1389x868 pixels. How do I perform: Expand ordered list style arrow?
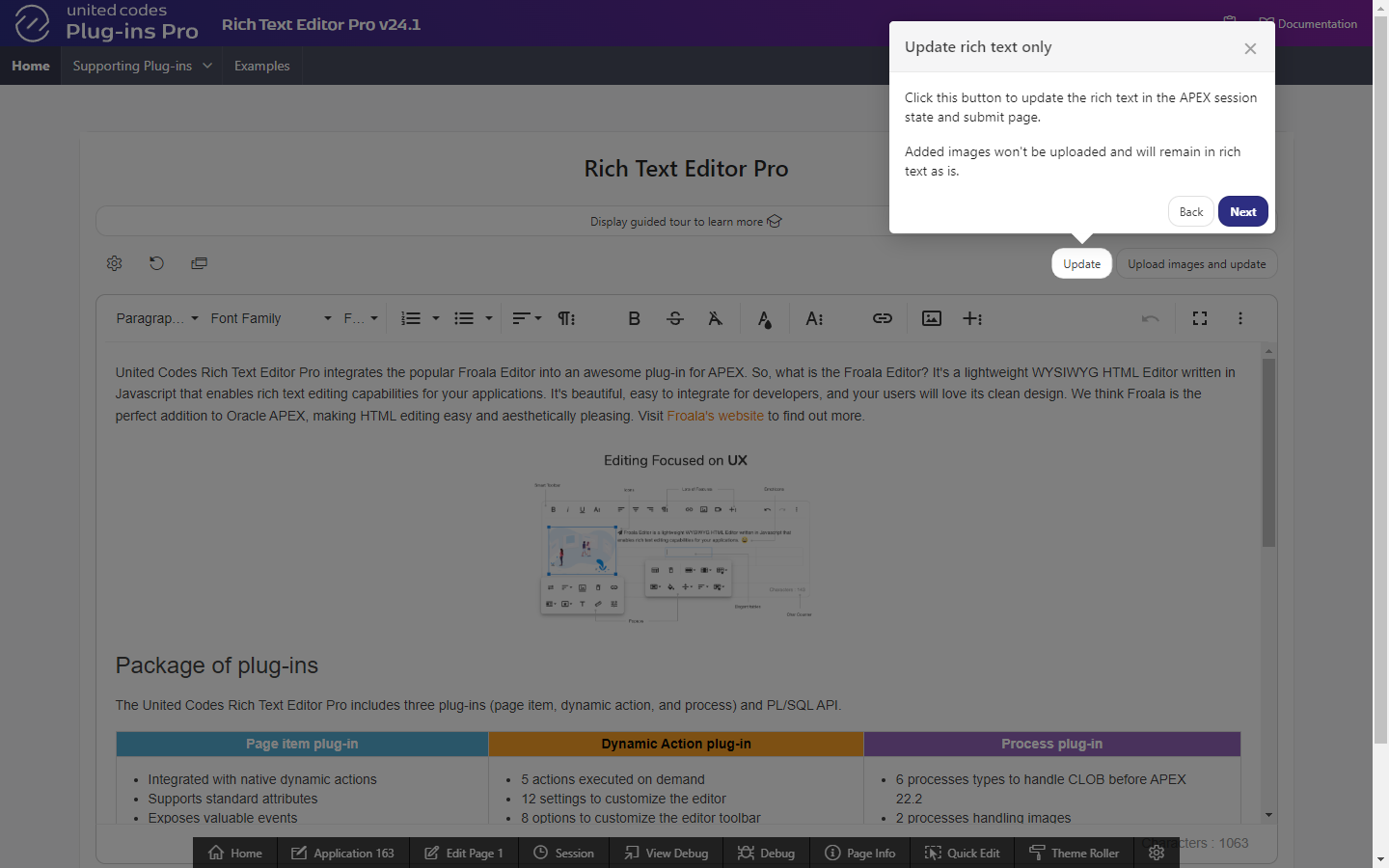point(436,318)
